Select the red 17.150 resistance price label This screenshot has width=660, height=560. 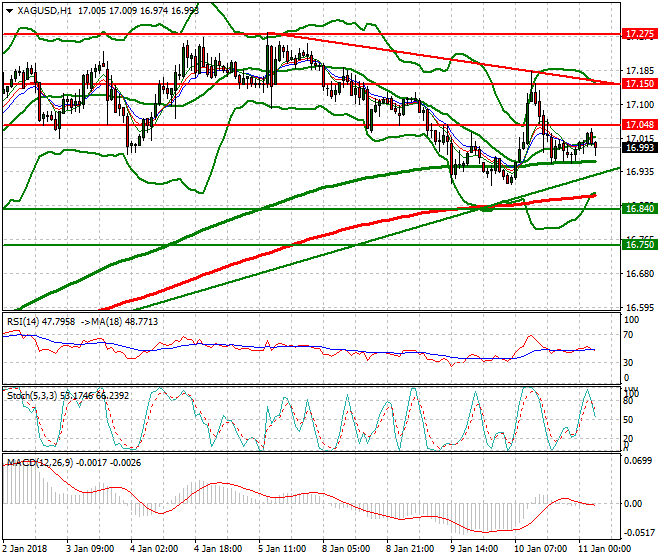[638, 84]
